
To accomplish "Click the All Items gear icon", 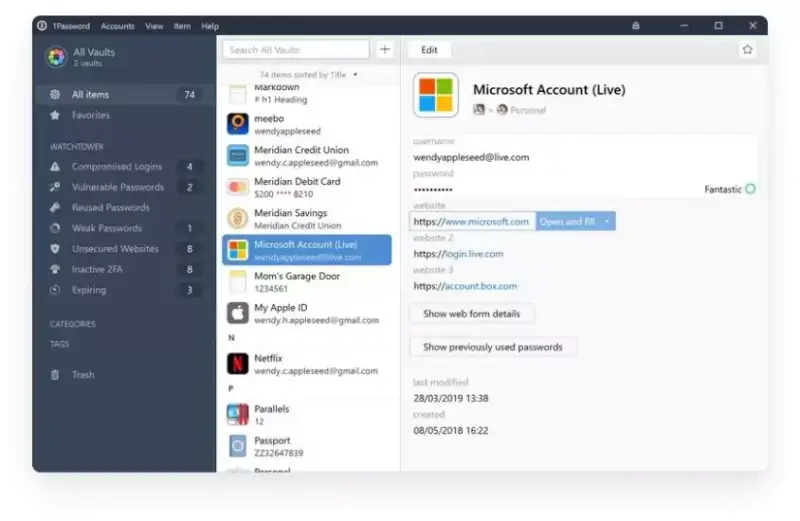I will 55,94.
